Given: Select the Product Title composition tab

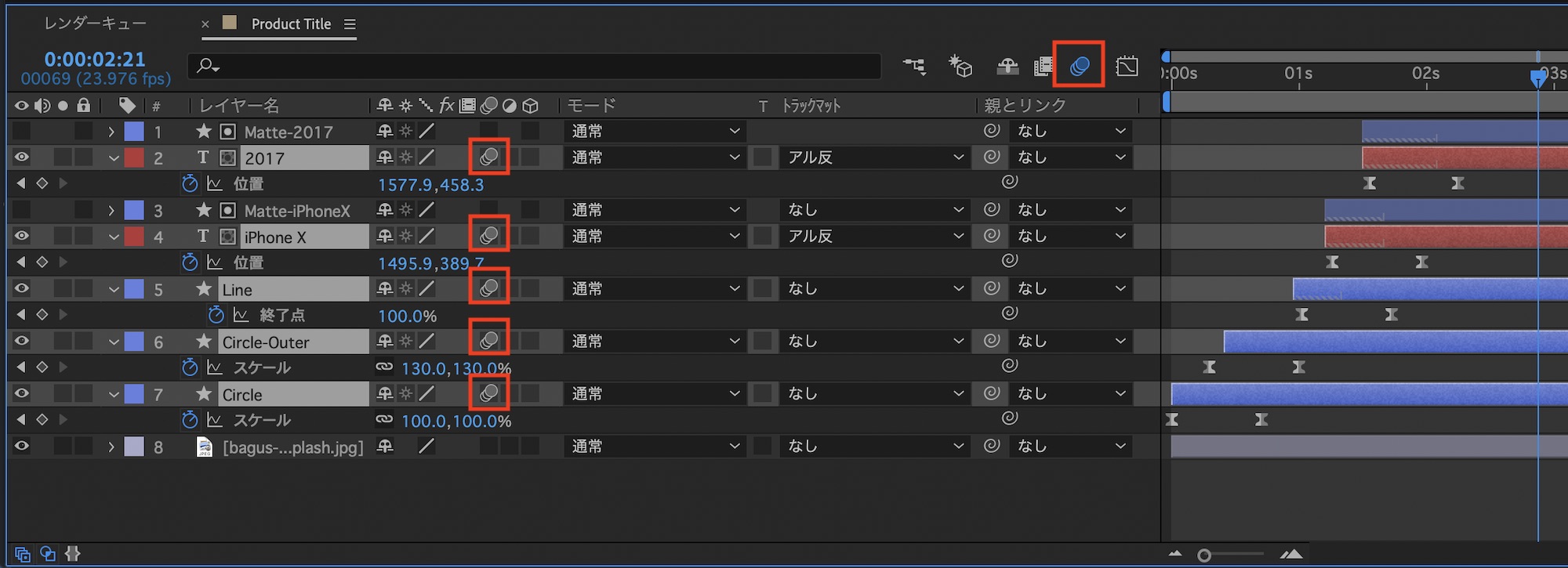Looking at the screenshot, I should point(291,24).
